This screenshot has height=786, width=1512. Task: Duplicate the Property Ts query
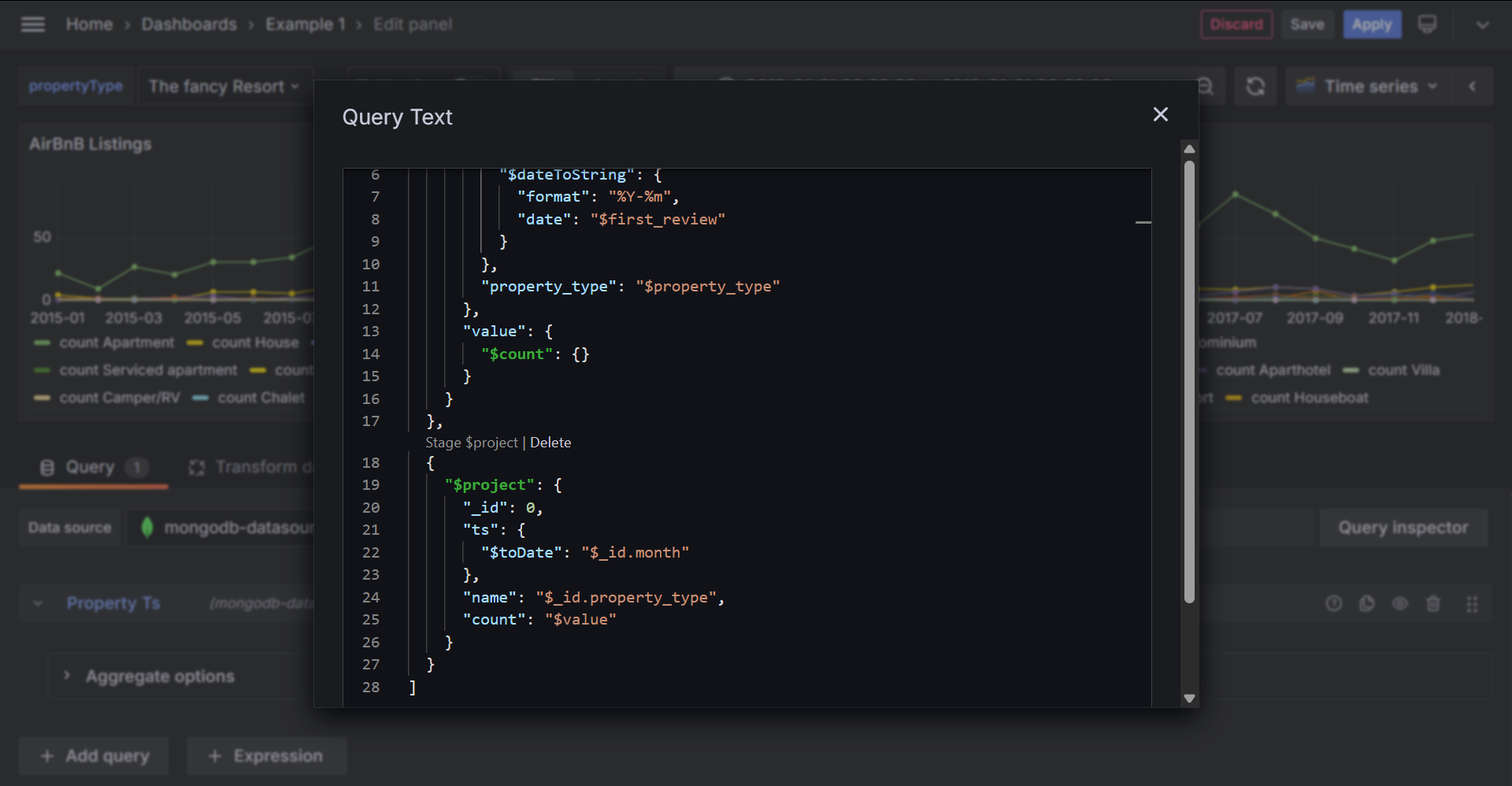click(1366, 604)
